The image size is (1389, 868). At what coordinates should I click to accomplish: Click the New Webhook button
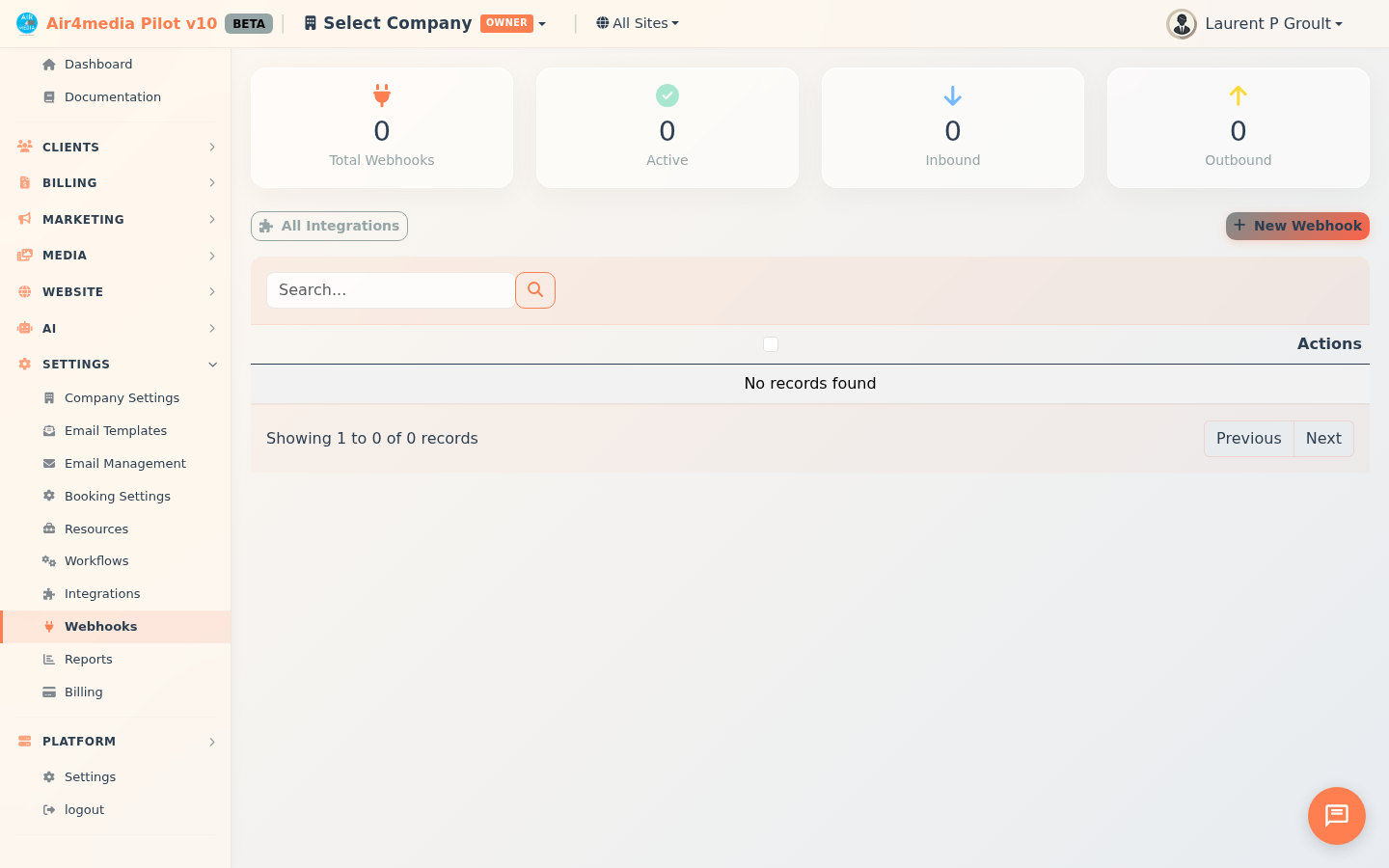1297,226
